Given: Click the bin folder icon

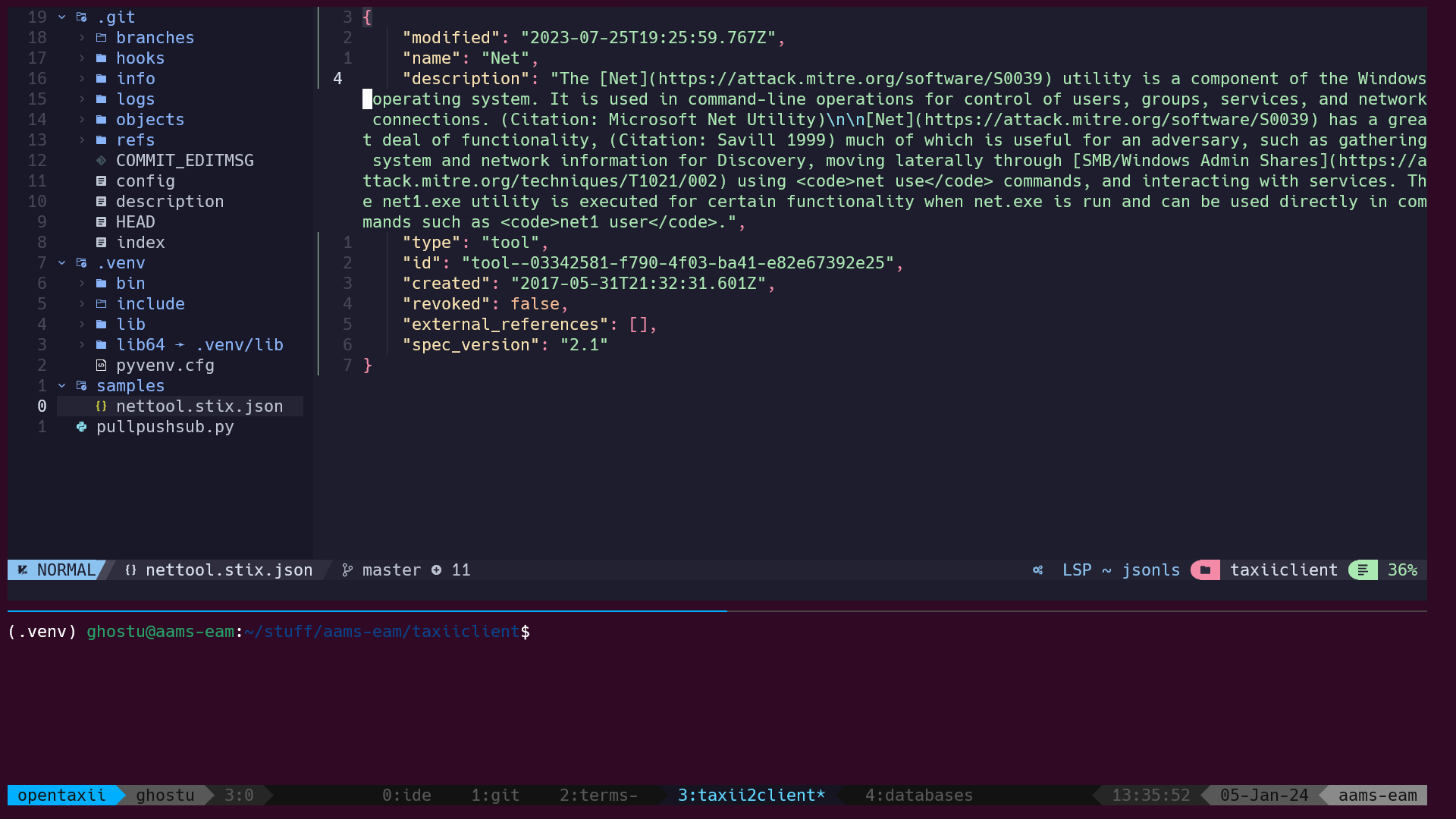Looking at the screenshot, I should coord(102,283).
